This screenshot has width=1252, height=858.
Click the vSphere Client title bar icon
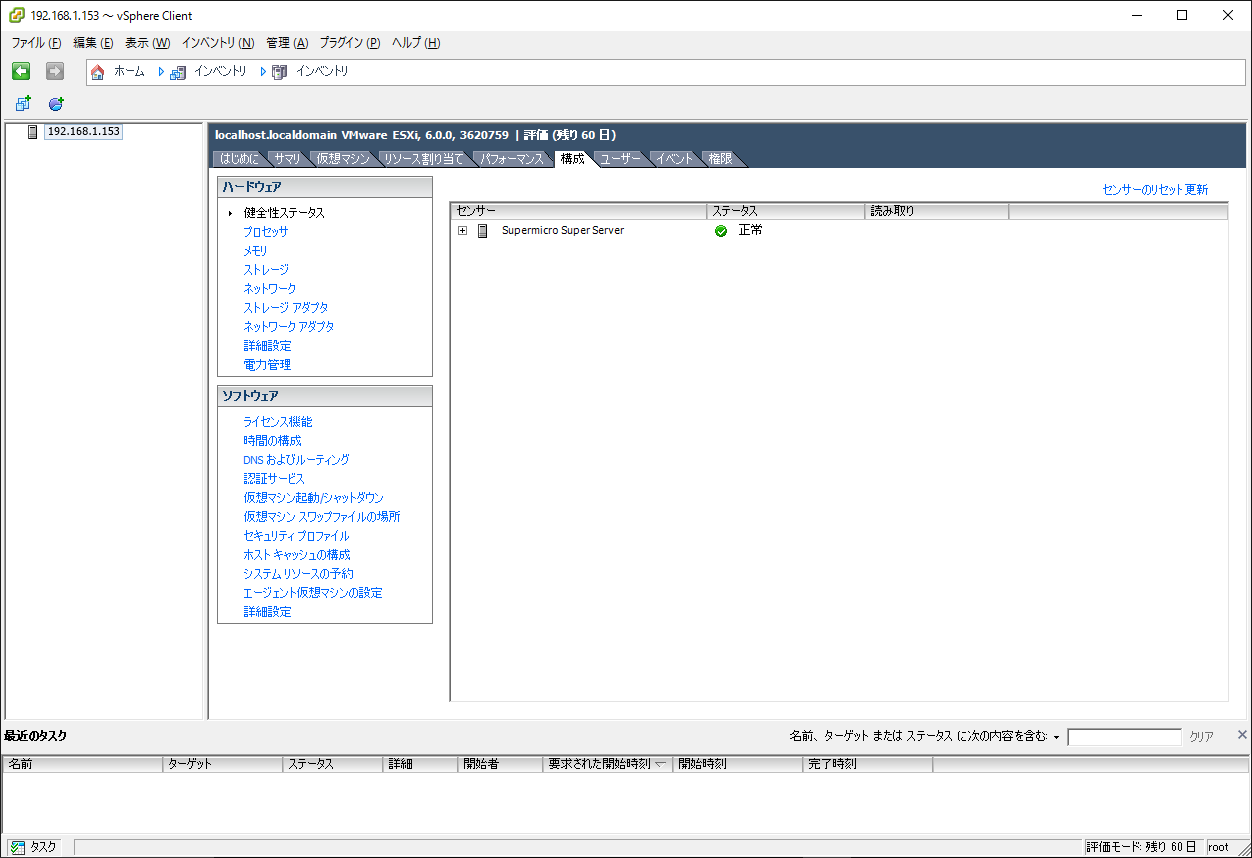(17, 15)
